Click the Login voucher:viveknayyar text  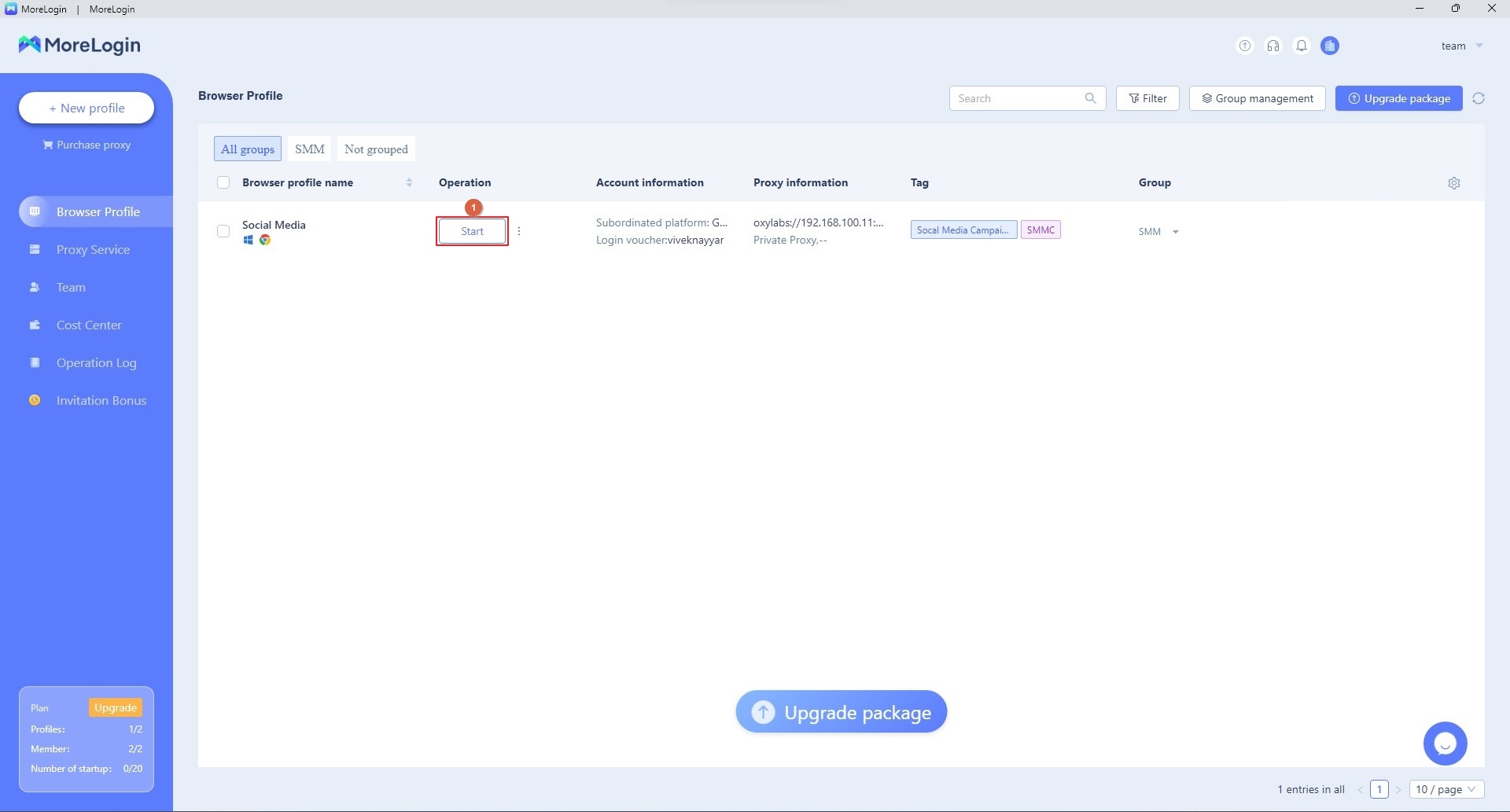(x=660, y=240)
